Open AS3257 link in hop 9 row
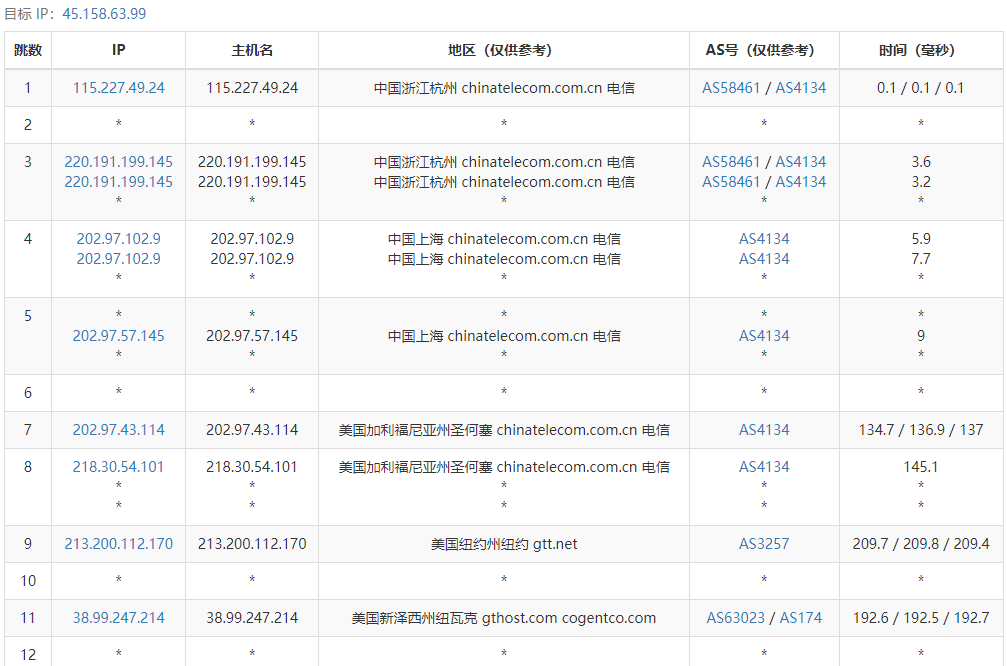The image size is (1007, 666). [x=764, y=544]
